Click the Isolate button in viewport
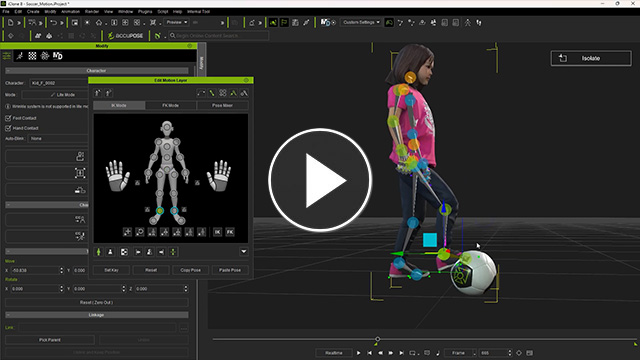 [591, 58]
